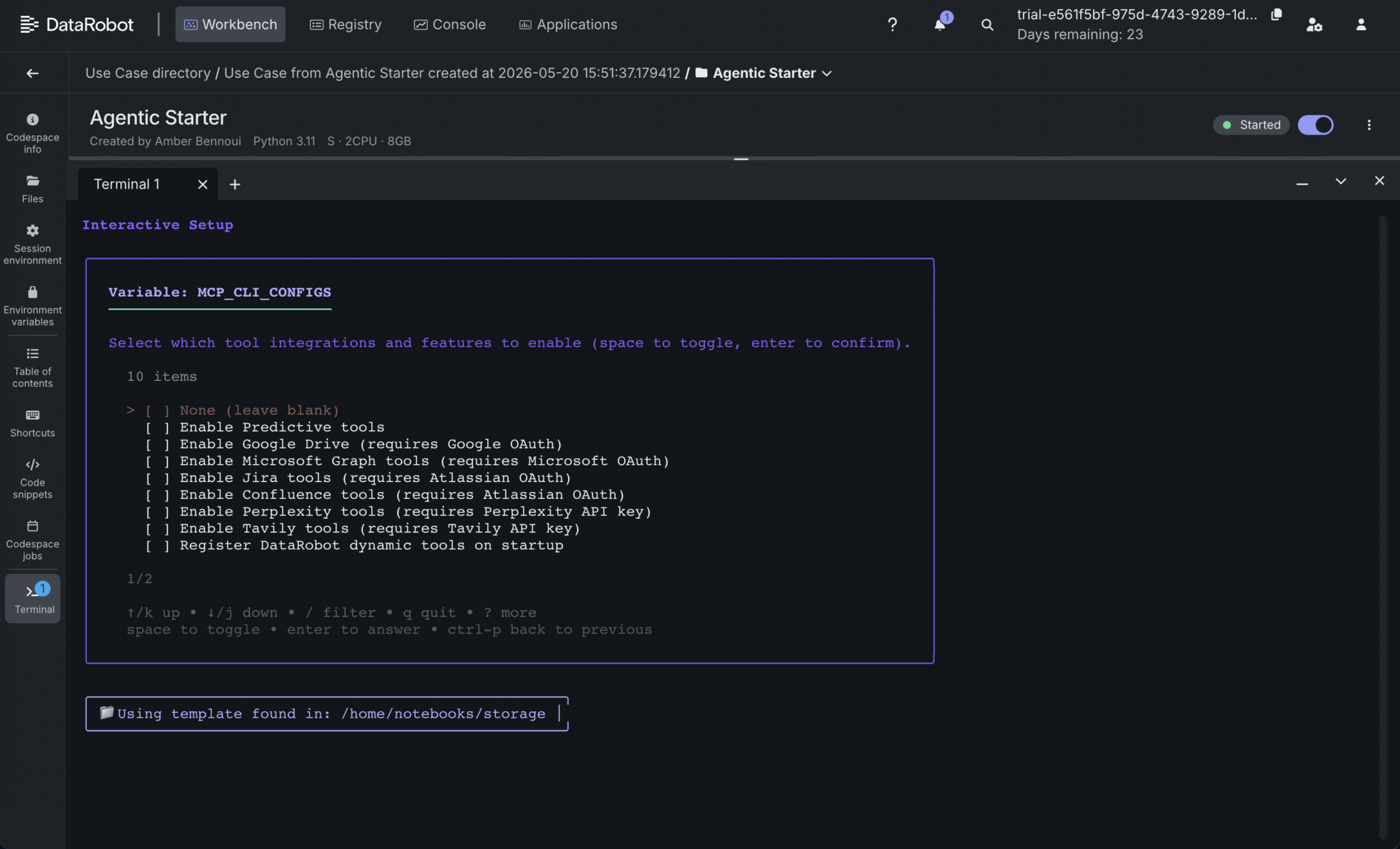This screenshot has width=1400, height=849.
Task: Switch to the Console tab
Action: click(450, 25)
